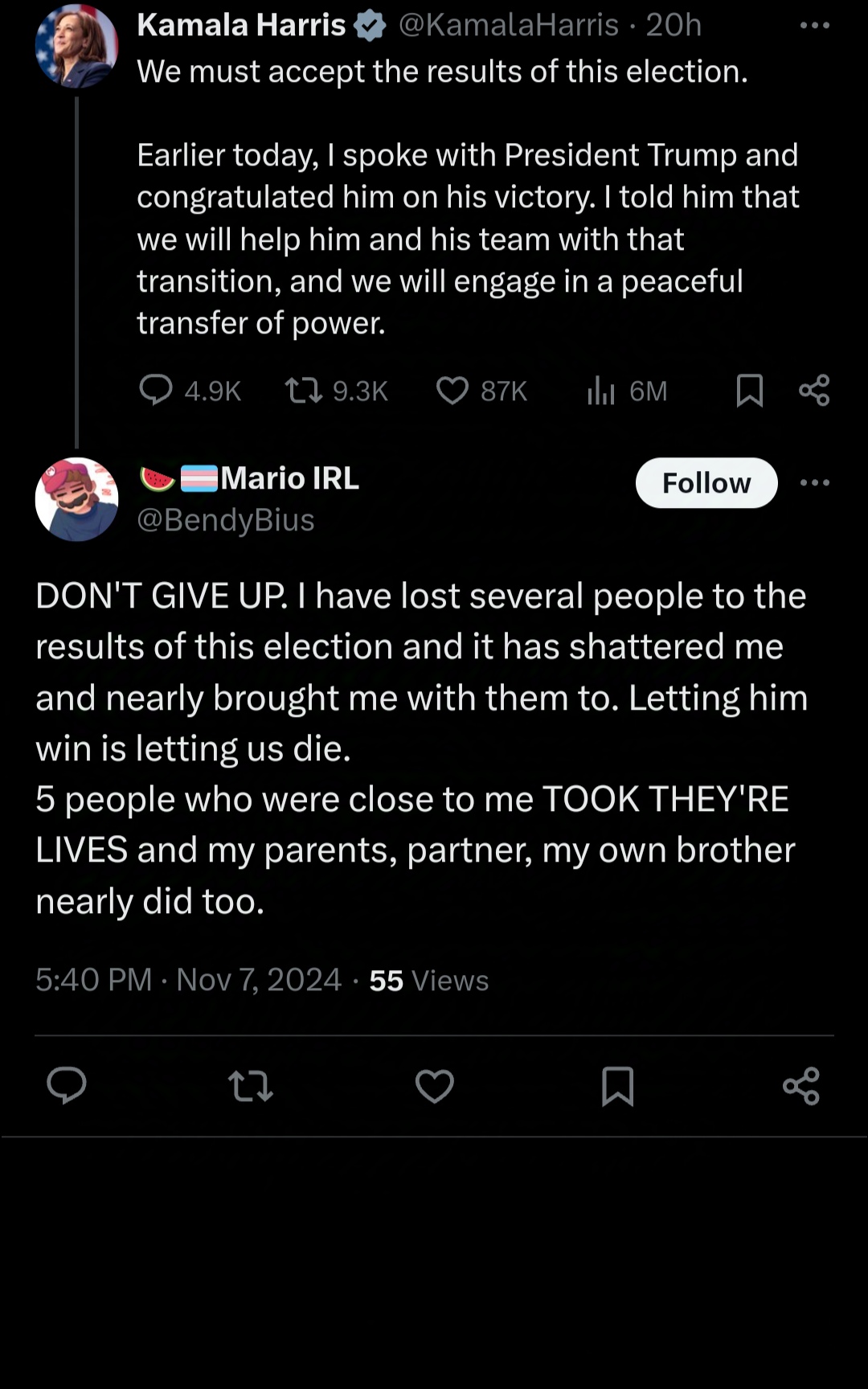This screenshot has height=1389, width=868.
Task: Open the @BendyBius profile handle
Action: [226, 520]
